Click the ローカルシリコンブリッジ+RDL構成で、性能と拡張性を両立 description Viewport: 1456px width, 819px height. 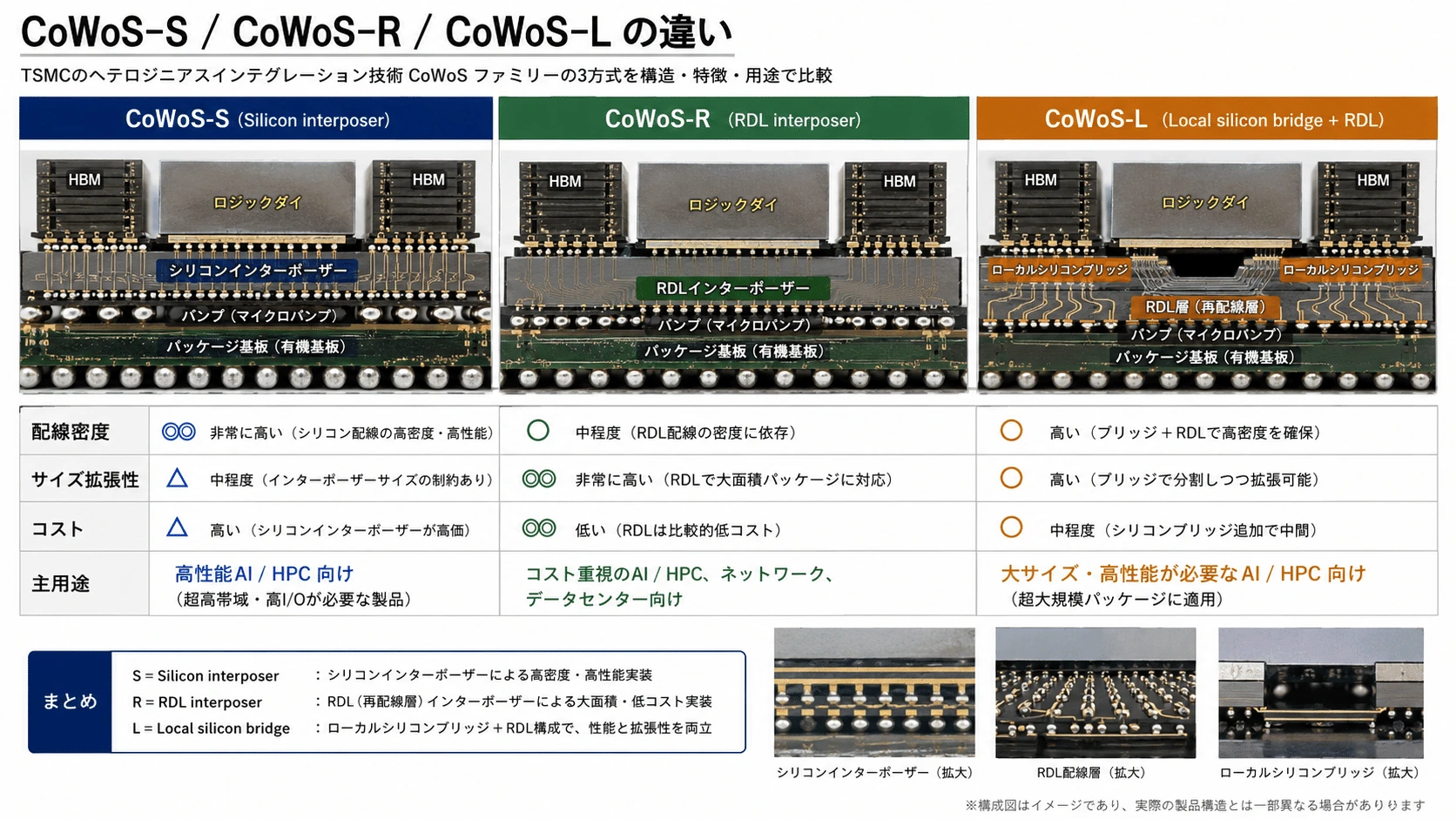[x=519, y=728]
